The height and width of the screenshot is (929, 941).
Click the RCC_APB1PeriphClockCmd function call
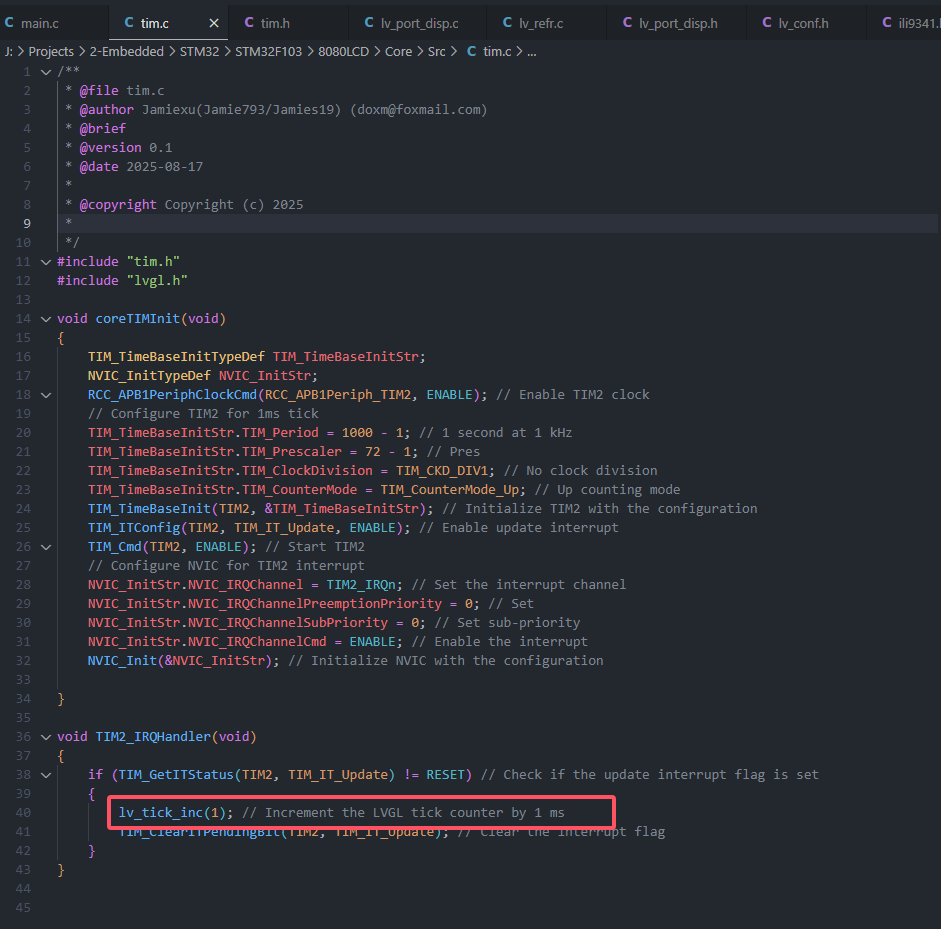172,395
